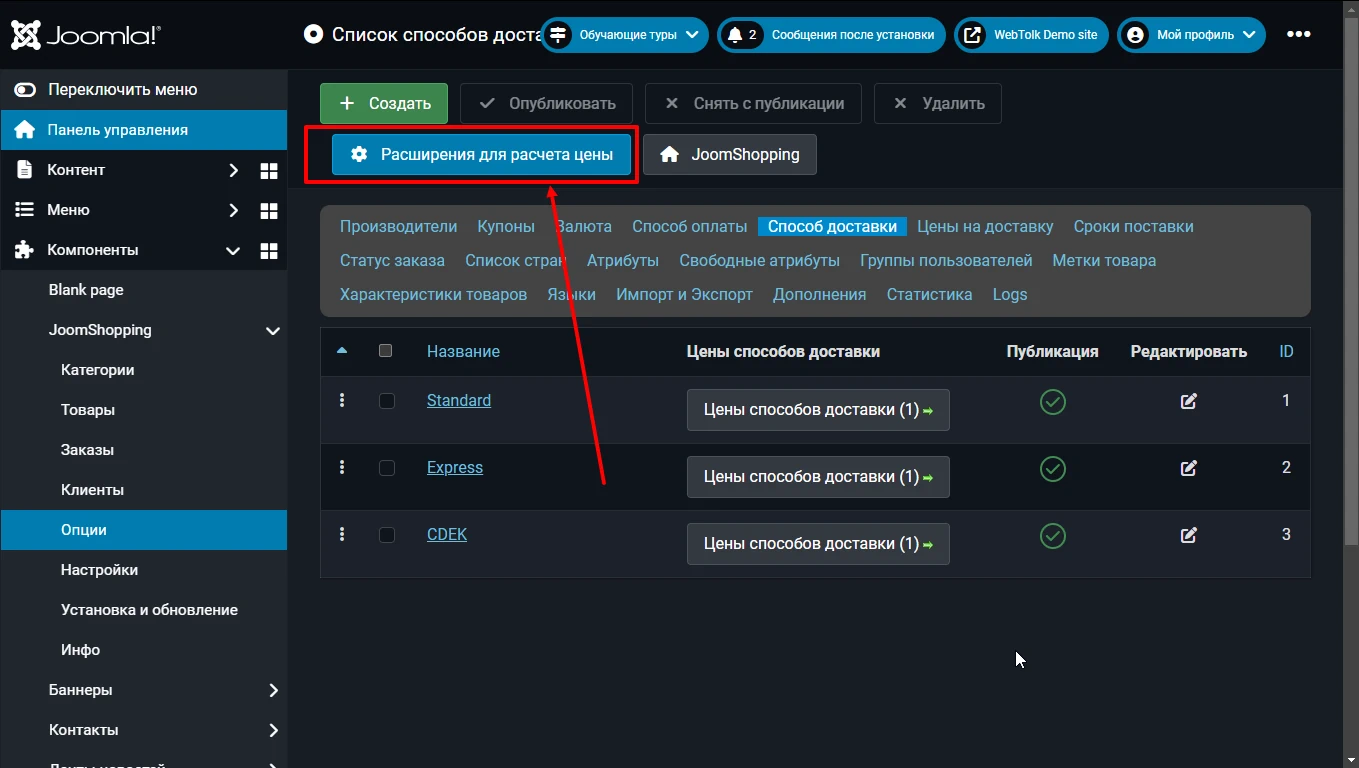Open Товары in the JoomShopping menu
Viewport: 1359px width, 768px height.
tap(88, 410)
